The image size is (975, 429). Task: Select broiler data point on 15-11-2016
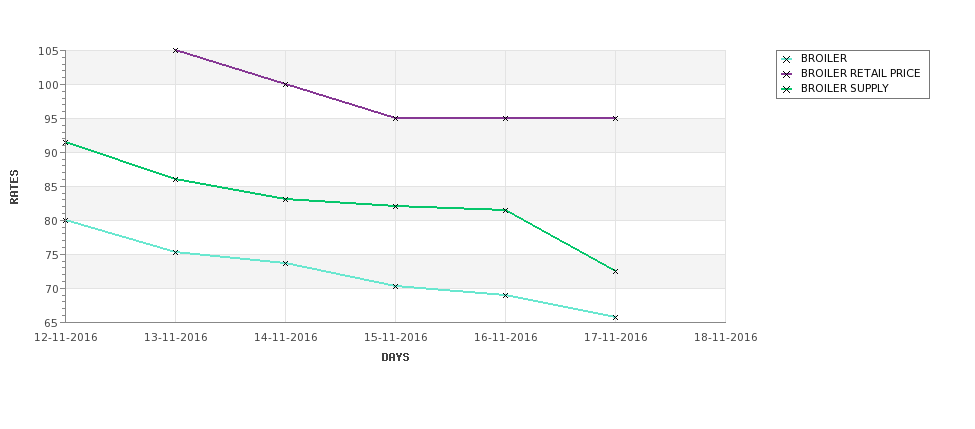[395, 286]
